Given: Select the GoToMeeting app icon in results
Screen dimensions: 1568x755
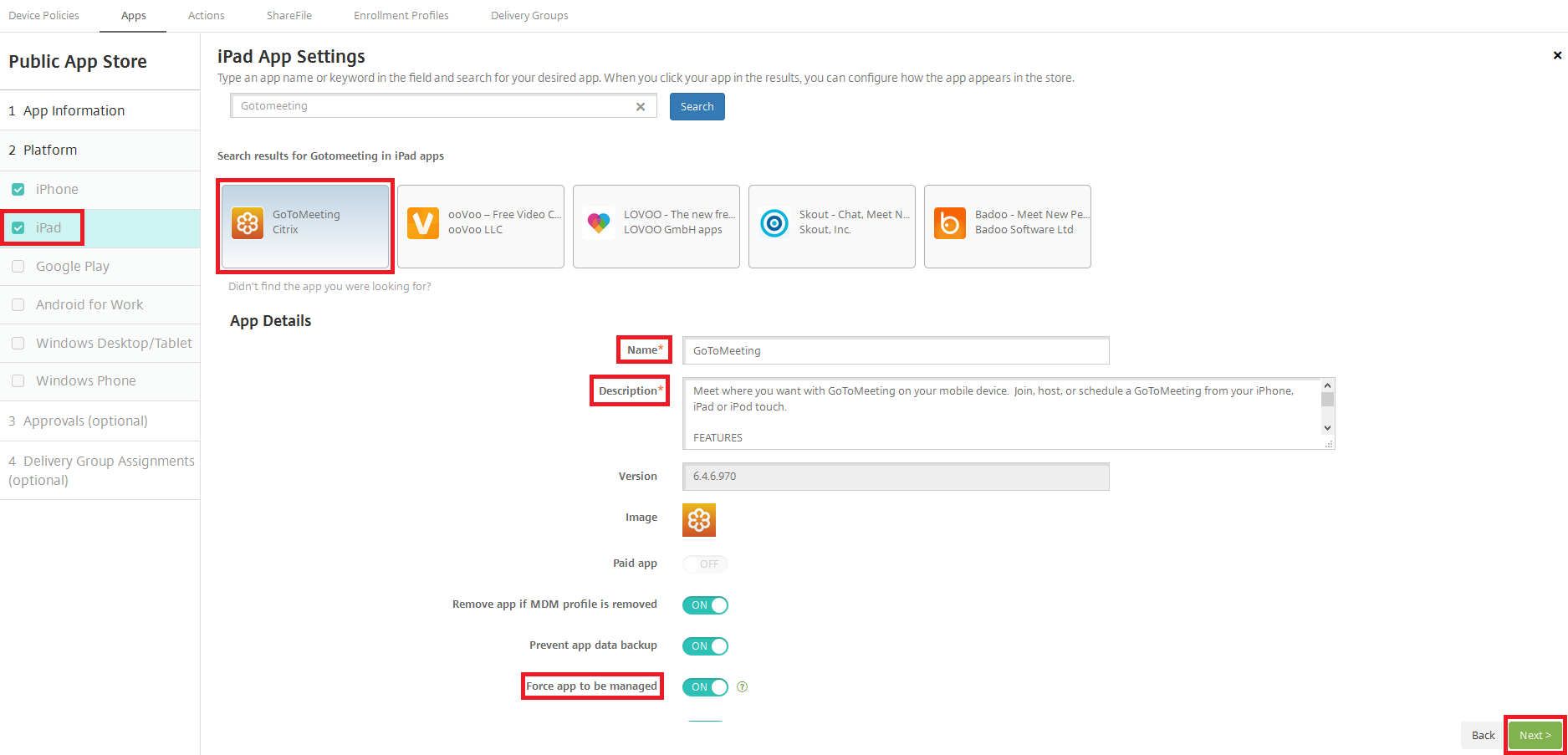Looking at the screenshot, I should (248, 223).
